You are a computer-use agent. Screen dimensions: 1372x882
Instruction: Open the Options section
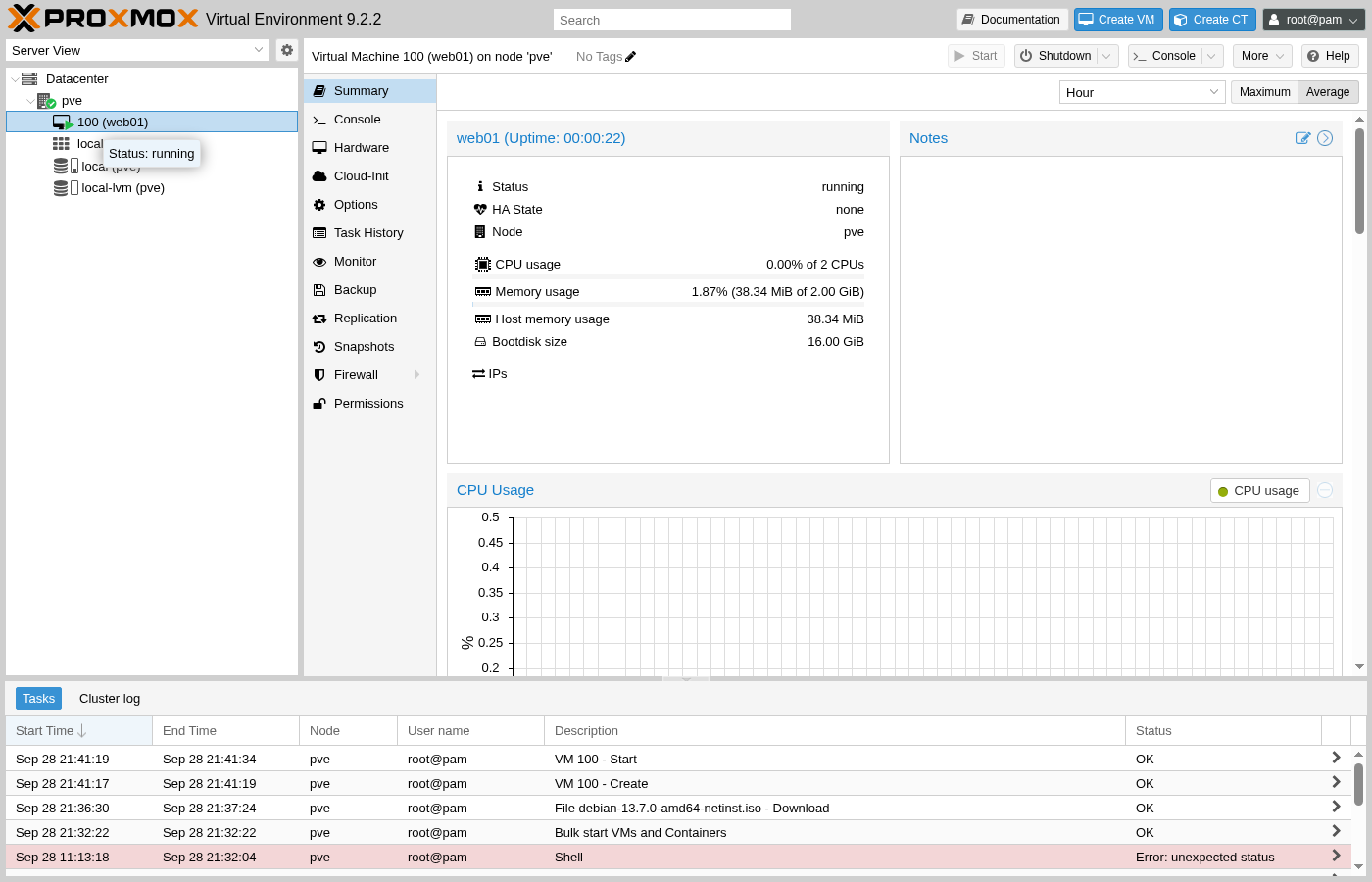coord(370,204)
